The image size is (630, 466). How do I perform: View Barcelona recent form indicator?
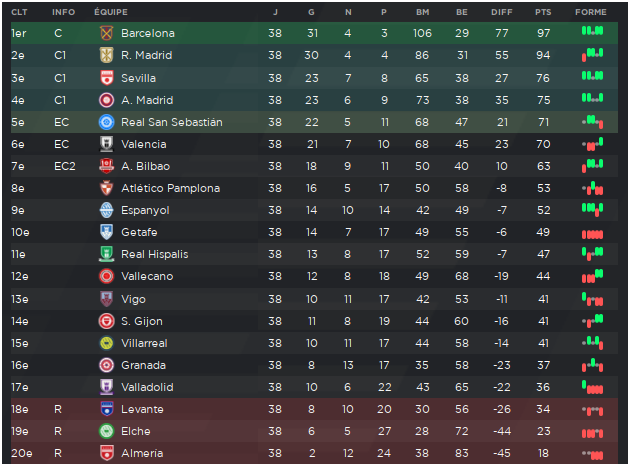point(592,31)
